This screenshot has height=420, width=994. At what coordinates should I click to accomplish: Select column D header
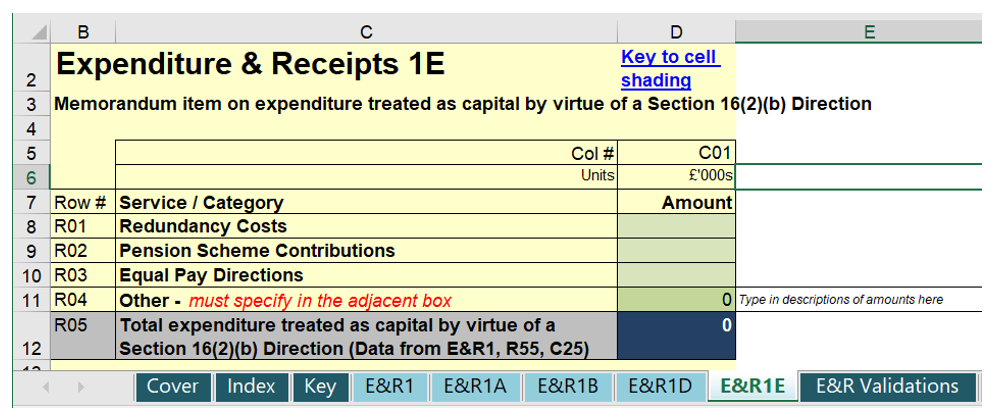coord(677,32)
